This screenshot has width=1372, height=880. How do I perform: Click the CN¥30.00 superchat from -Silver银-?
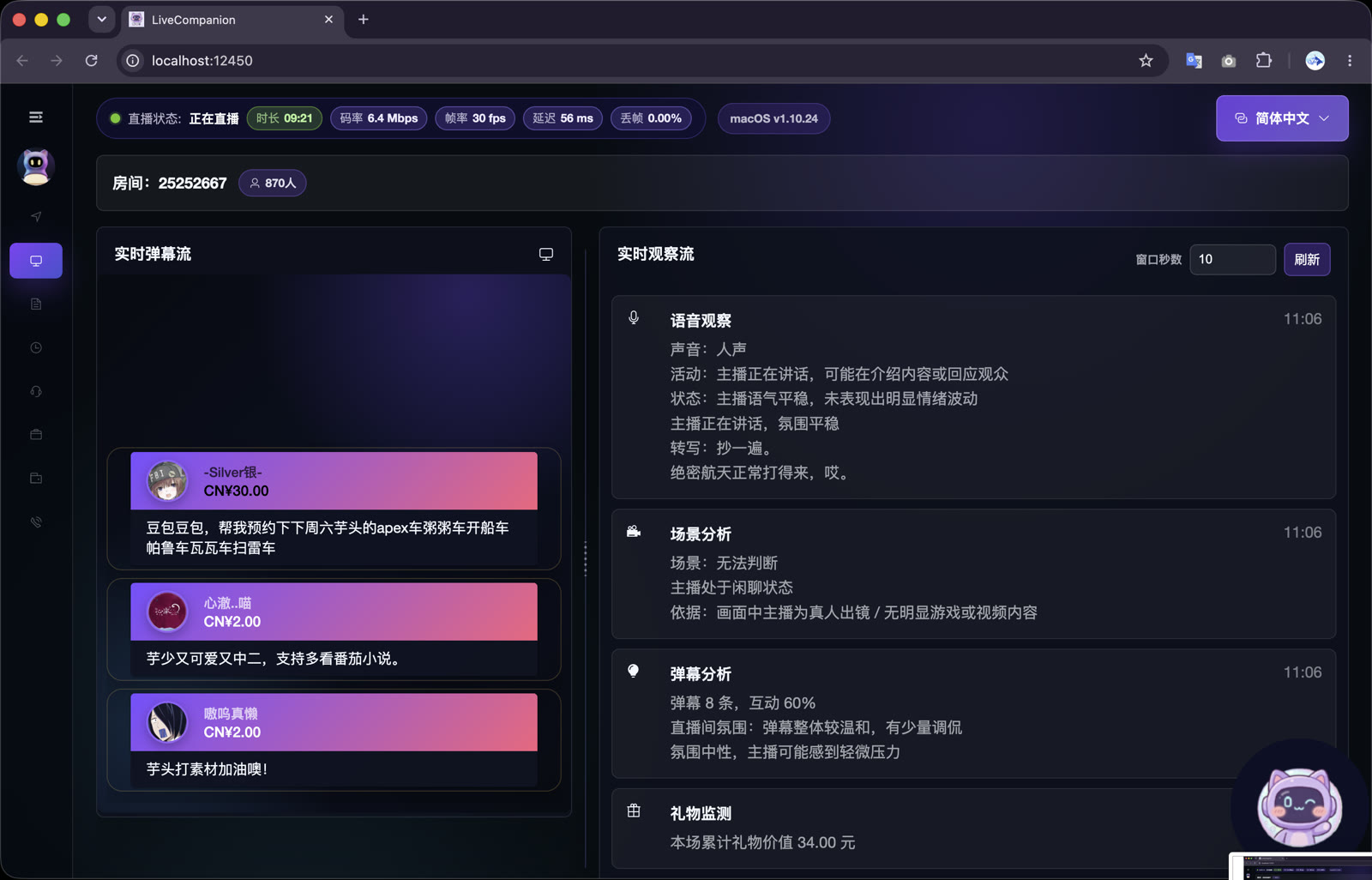coord(334,481)
